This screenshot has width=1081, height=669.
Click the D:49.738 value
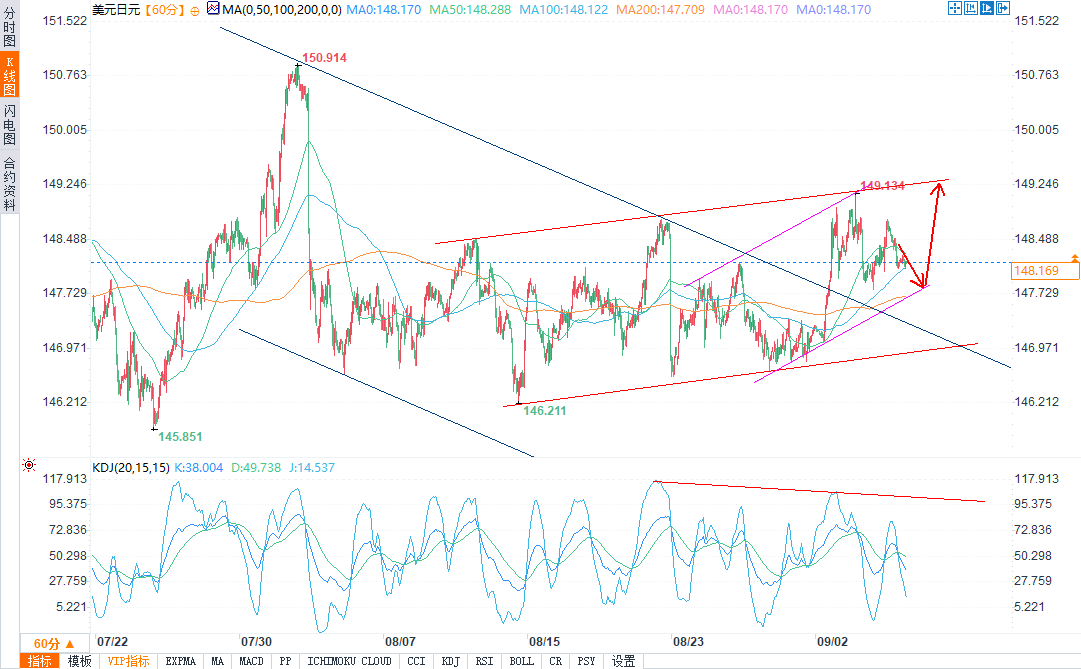coord(256,468)
